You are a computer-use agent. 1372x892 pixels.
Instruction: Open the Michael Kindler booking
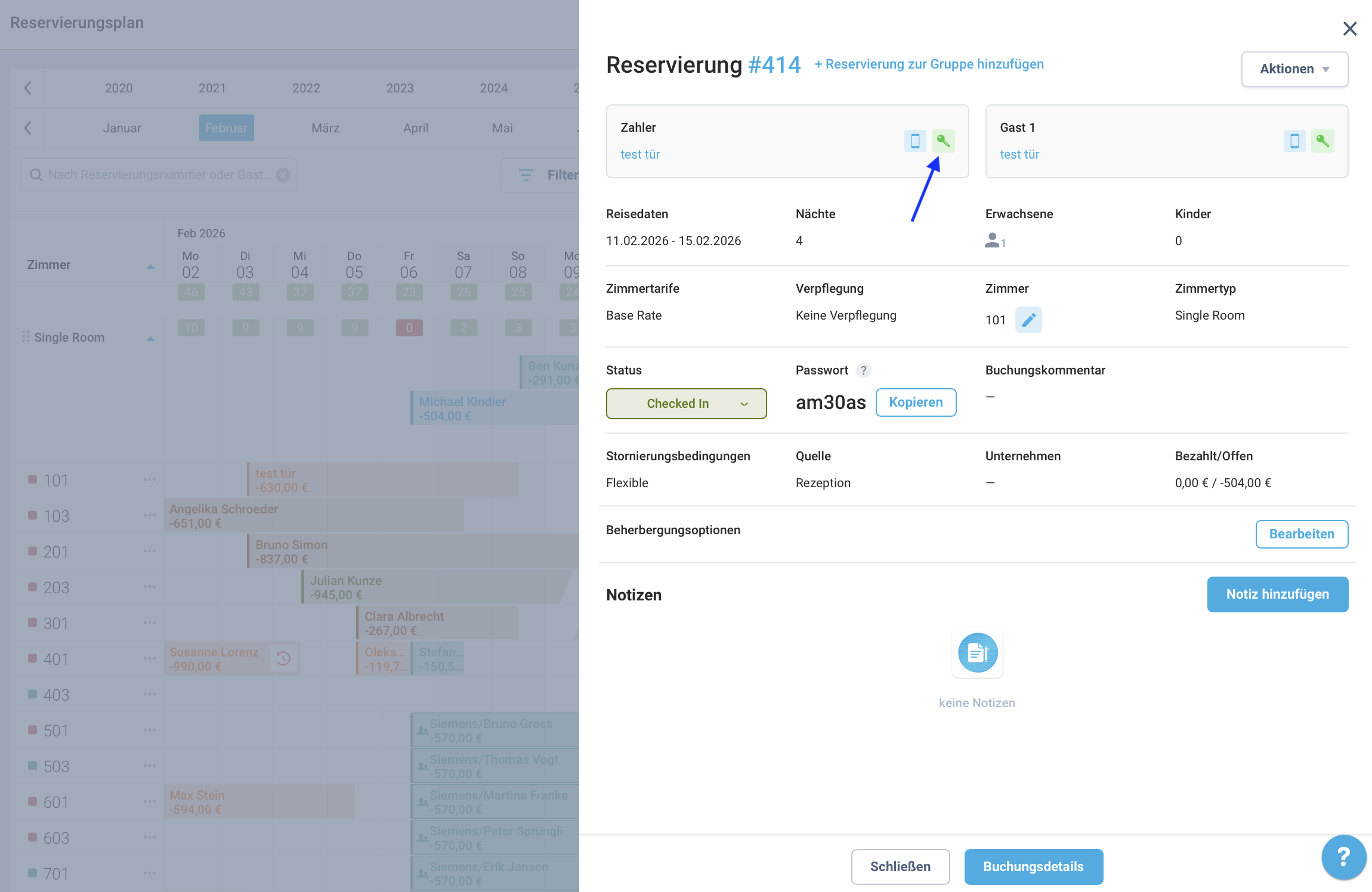(x=495, y=408)
